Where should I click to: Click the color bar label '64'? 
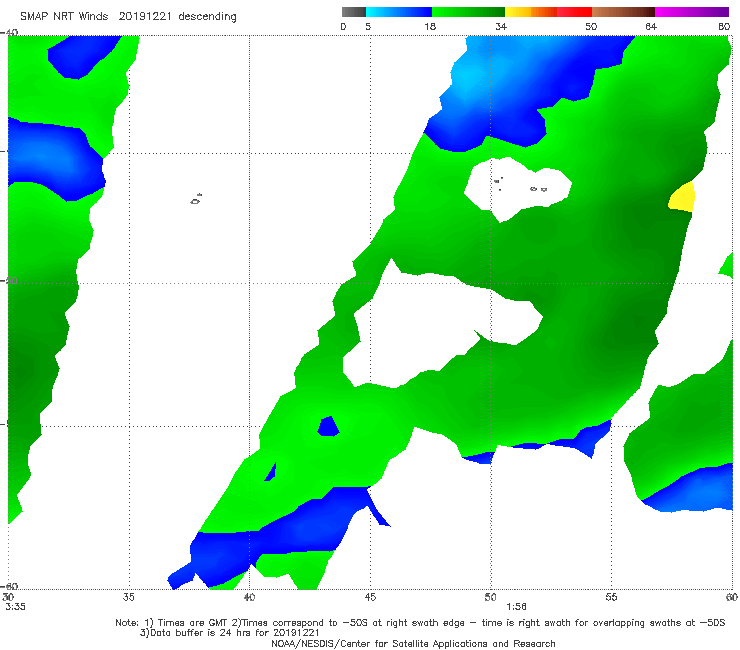coord(651,27)
